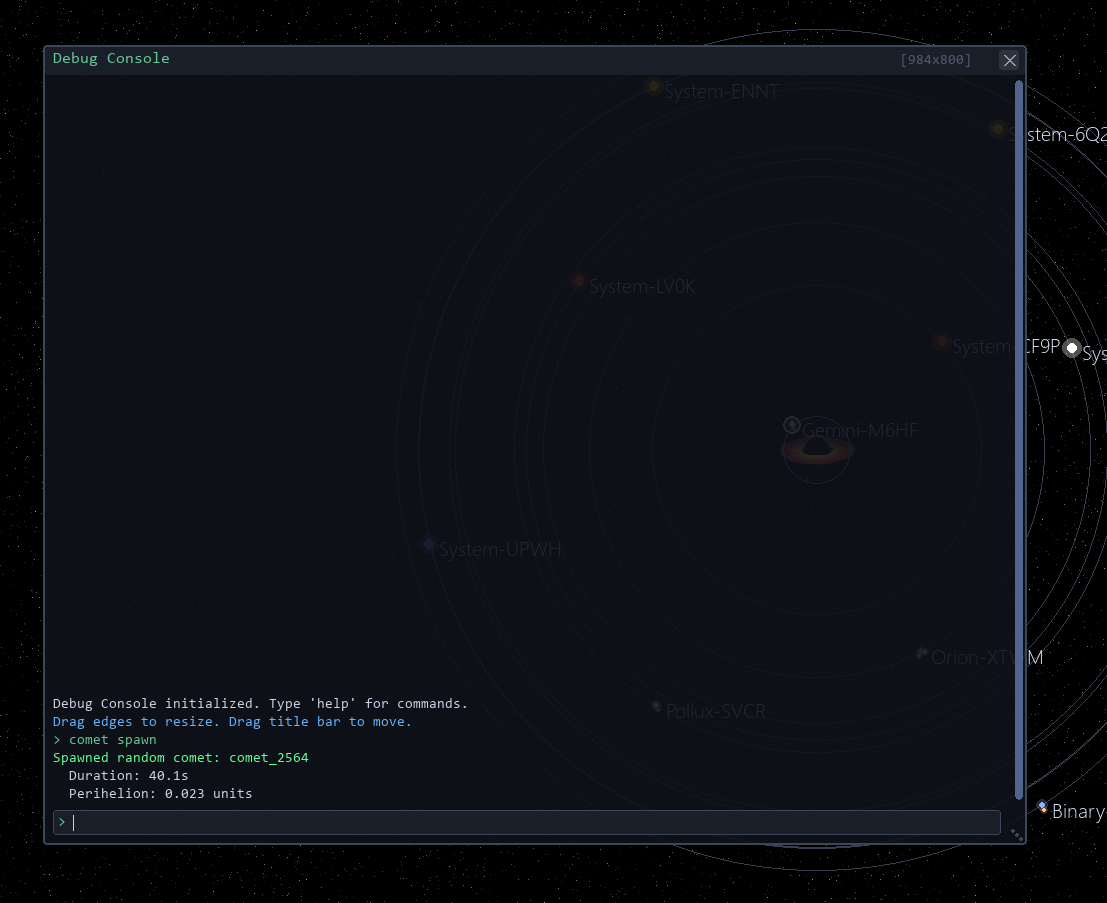This screenshot has height=903, width=1107.
Task: Select the 'Spawned random comet: comet_2564' line
Action: point(181,758)
